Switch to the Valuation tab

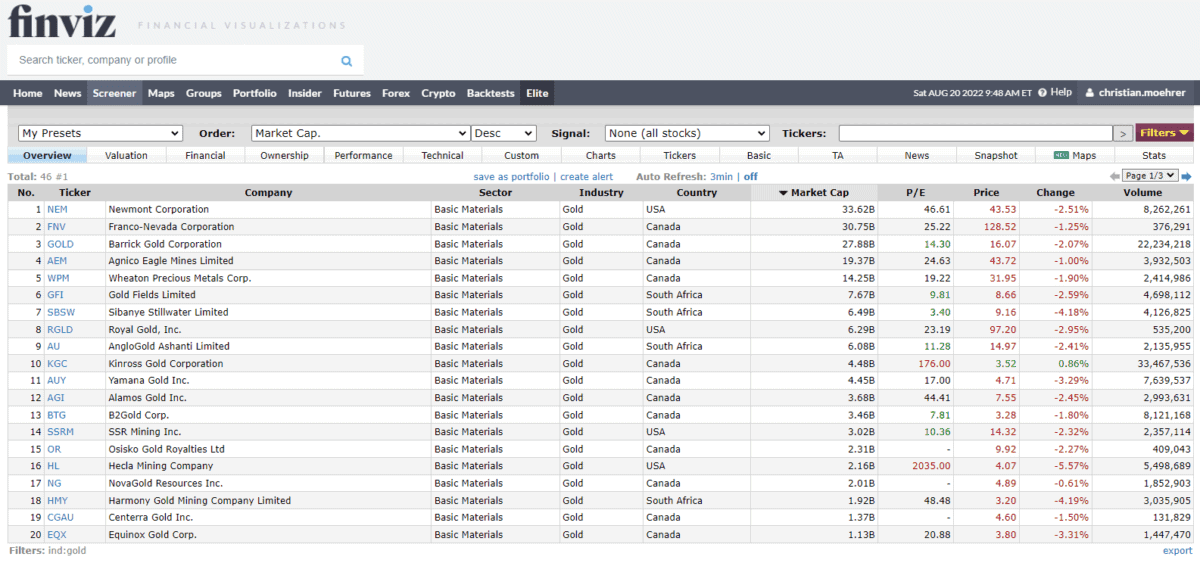point(126,155)
